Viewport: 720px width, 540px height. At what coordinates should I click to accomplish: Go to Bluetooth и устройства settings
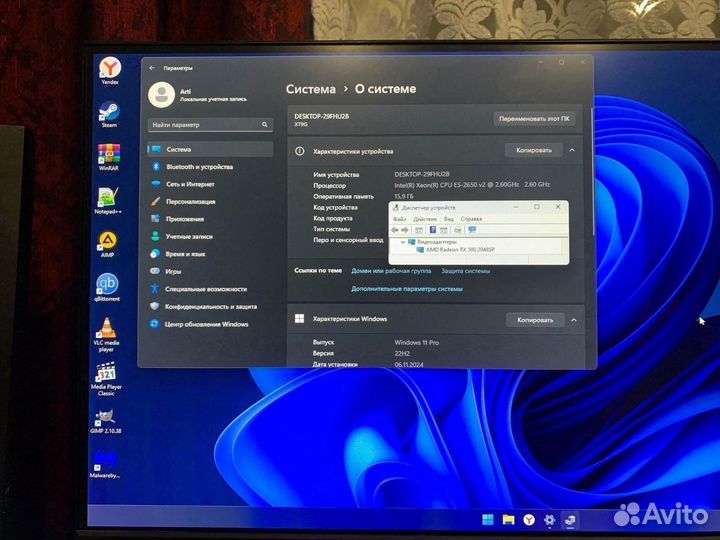[x=198, y=167]
